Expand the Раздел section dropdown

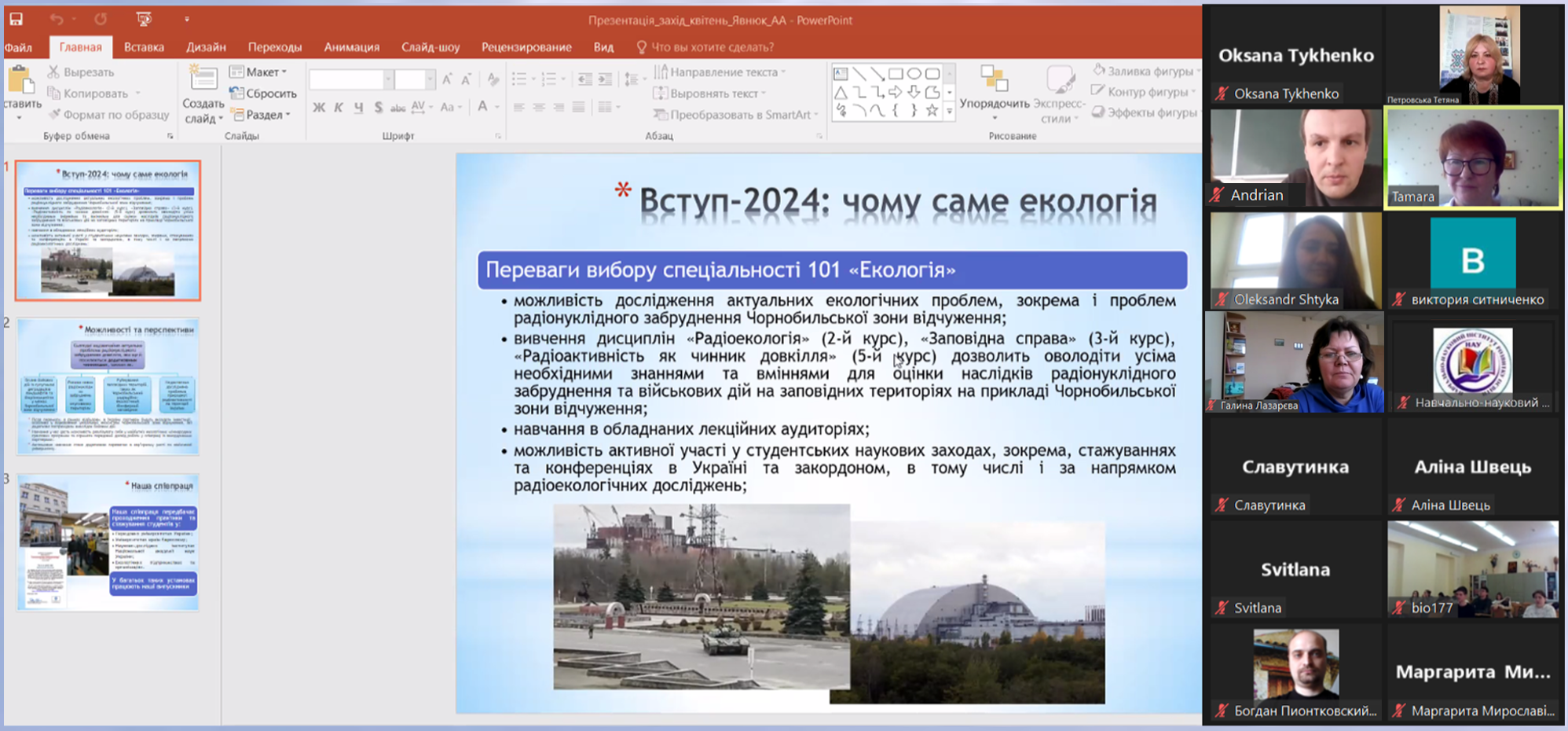pos(262,115)
